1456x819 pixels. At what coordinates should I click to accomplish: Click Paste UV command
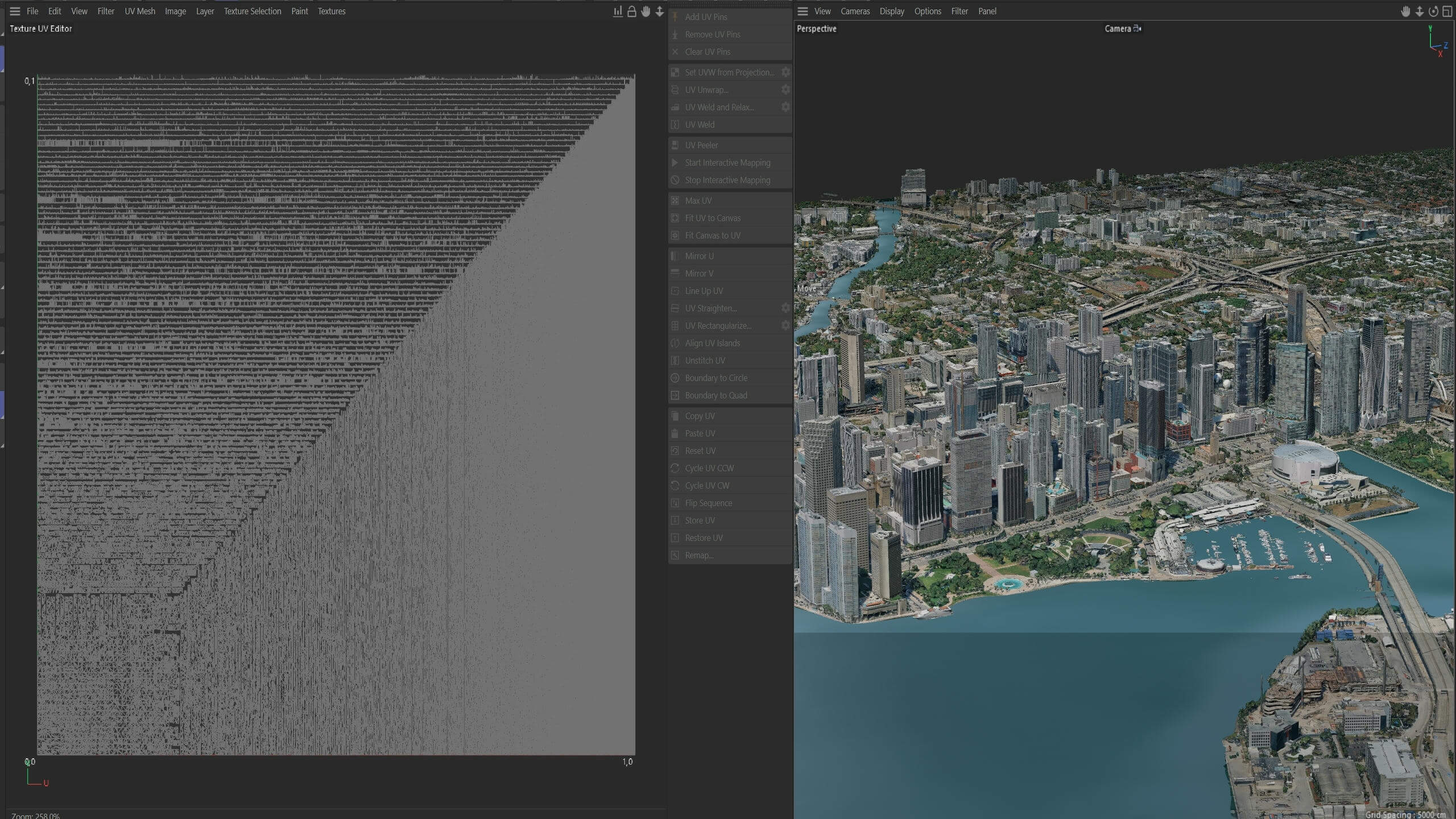pyautogui.click(x=730, y=433)
